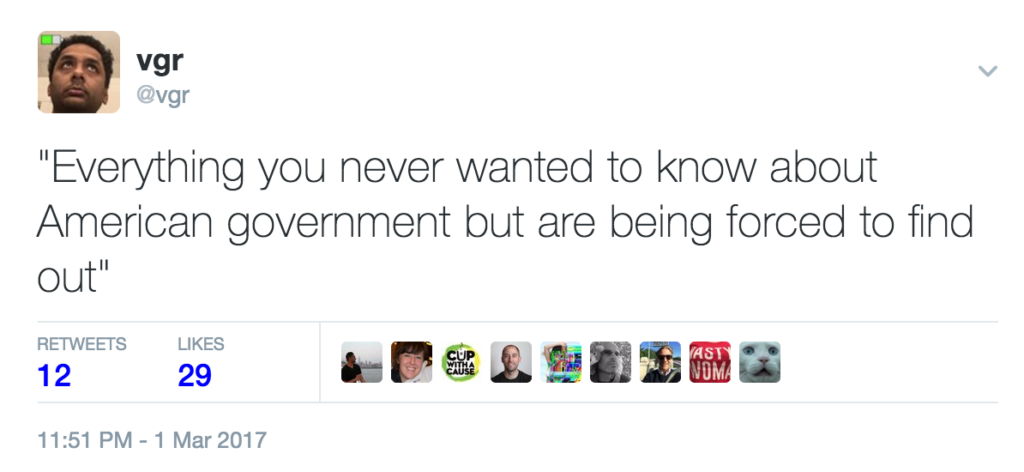The image size is (1024, 472).
Task: View the 29 likes list
Action: tap(194, 376)
